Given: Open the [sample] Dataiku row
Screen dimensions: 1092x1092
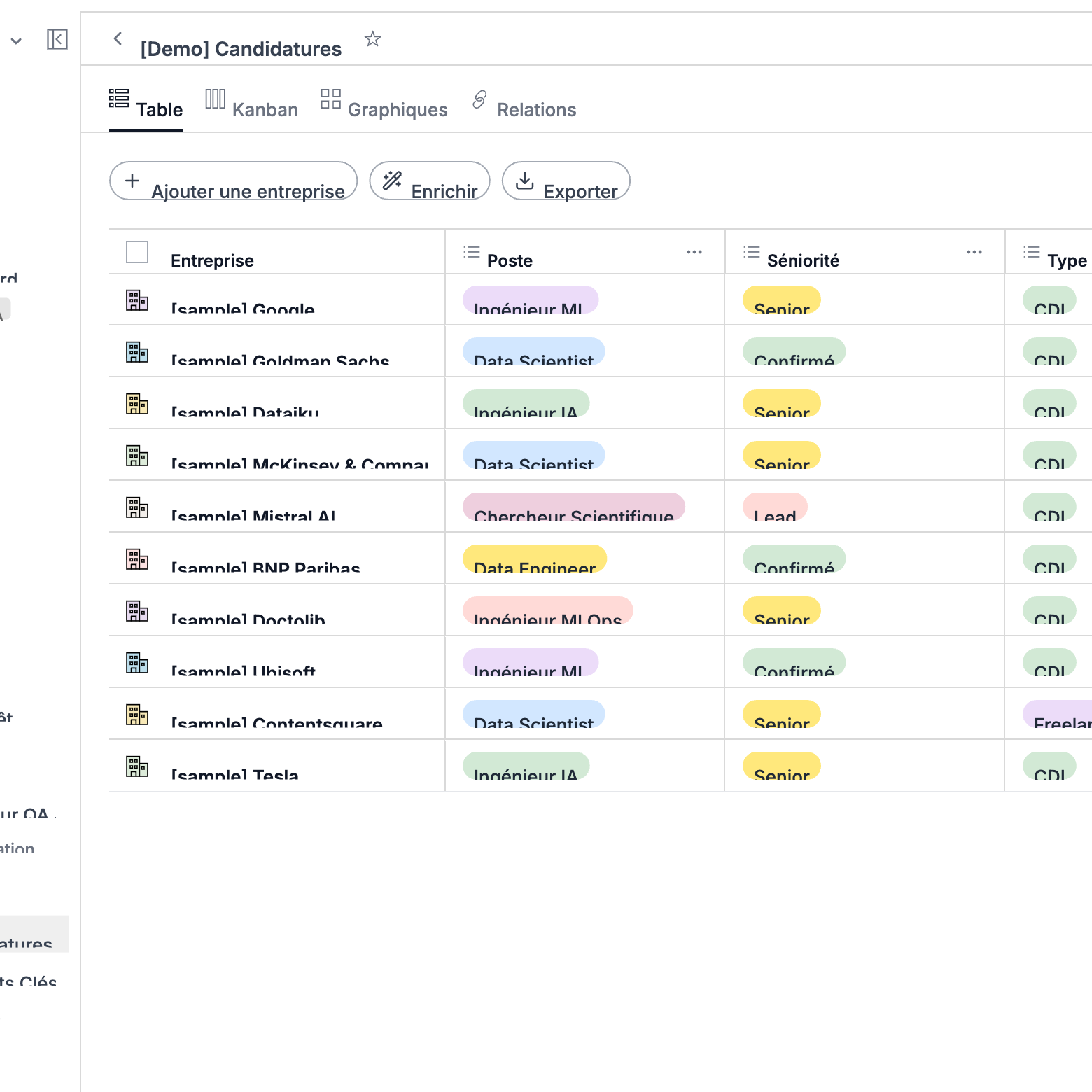Looking at the screenshot, I should [x=245, y=412].
